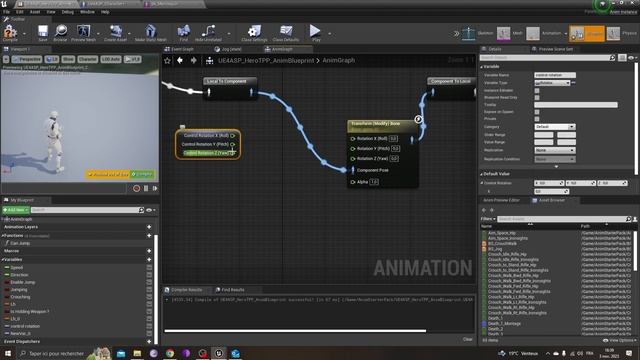Switch to the Preview Scene Settings tab

(x=555, y=49)
